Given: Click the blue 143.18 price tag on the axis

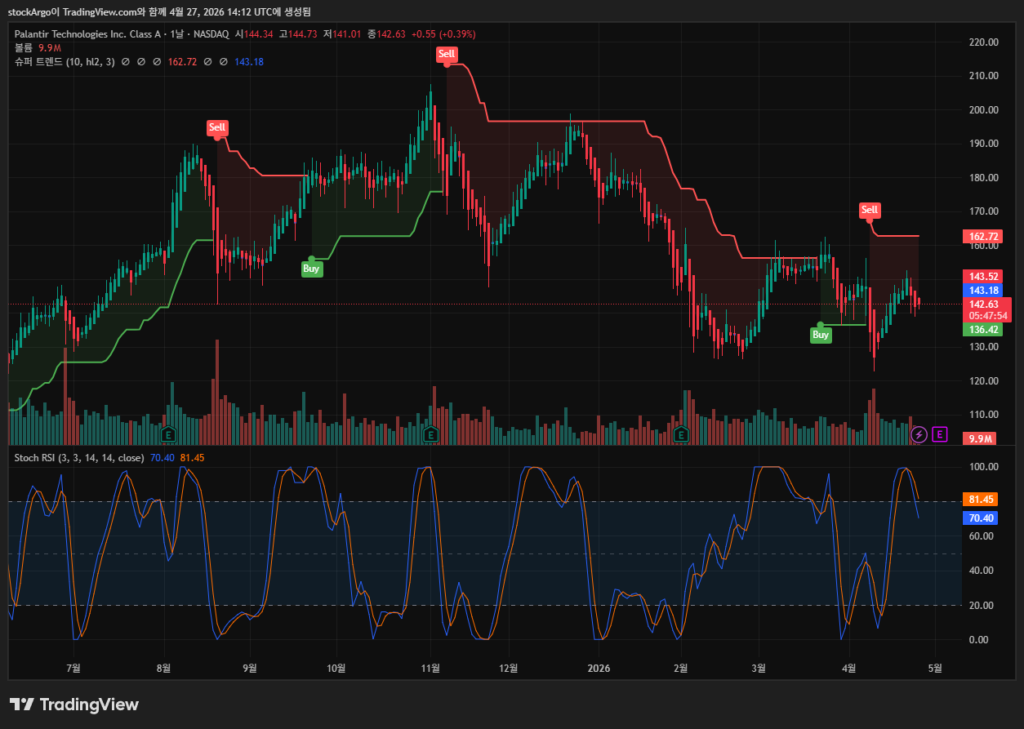Looking at the screenshot, I should coord(983,290).
